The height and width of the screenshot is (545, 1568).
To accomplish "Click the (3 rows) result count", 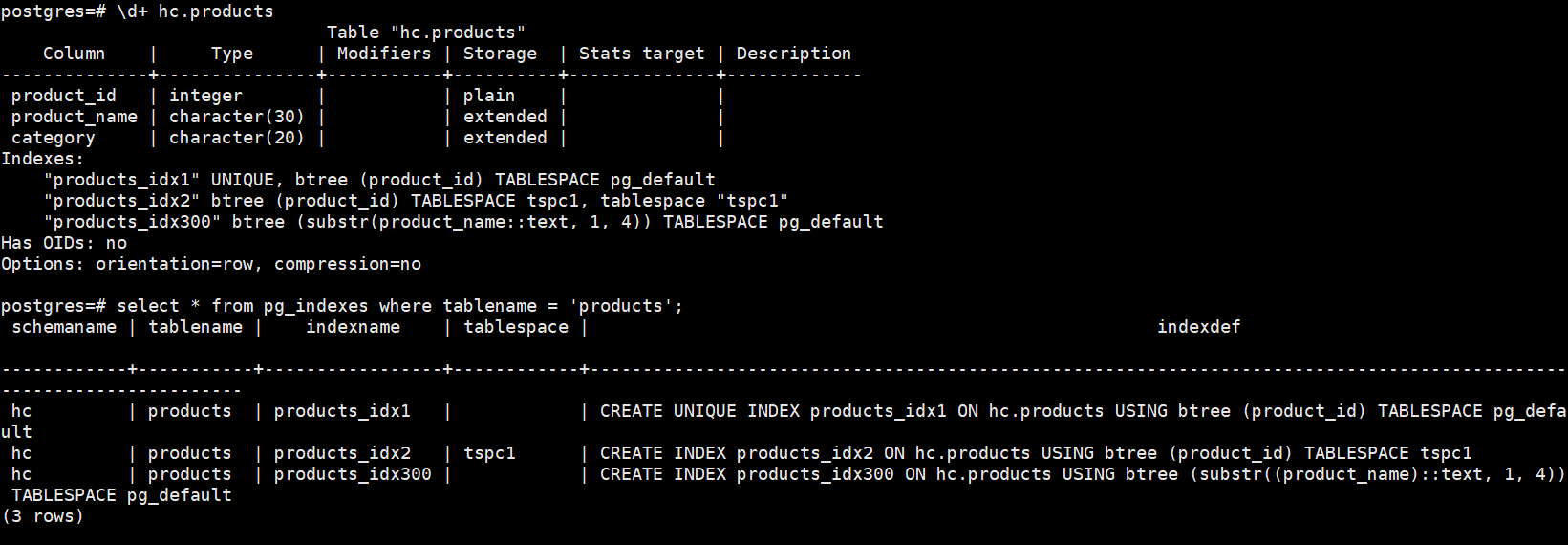I will pos(43,516).
